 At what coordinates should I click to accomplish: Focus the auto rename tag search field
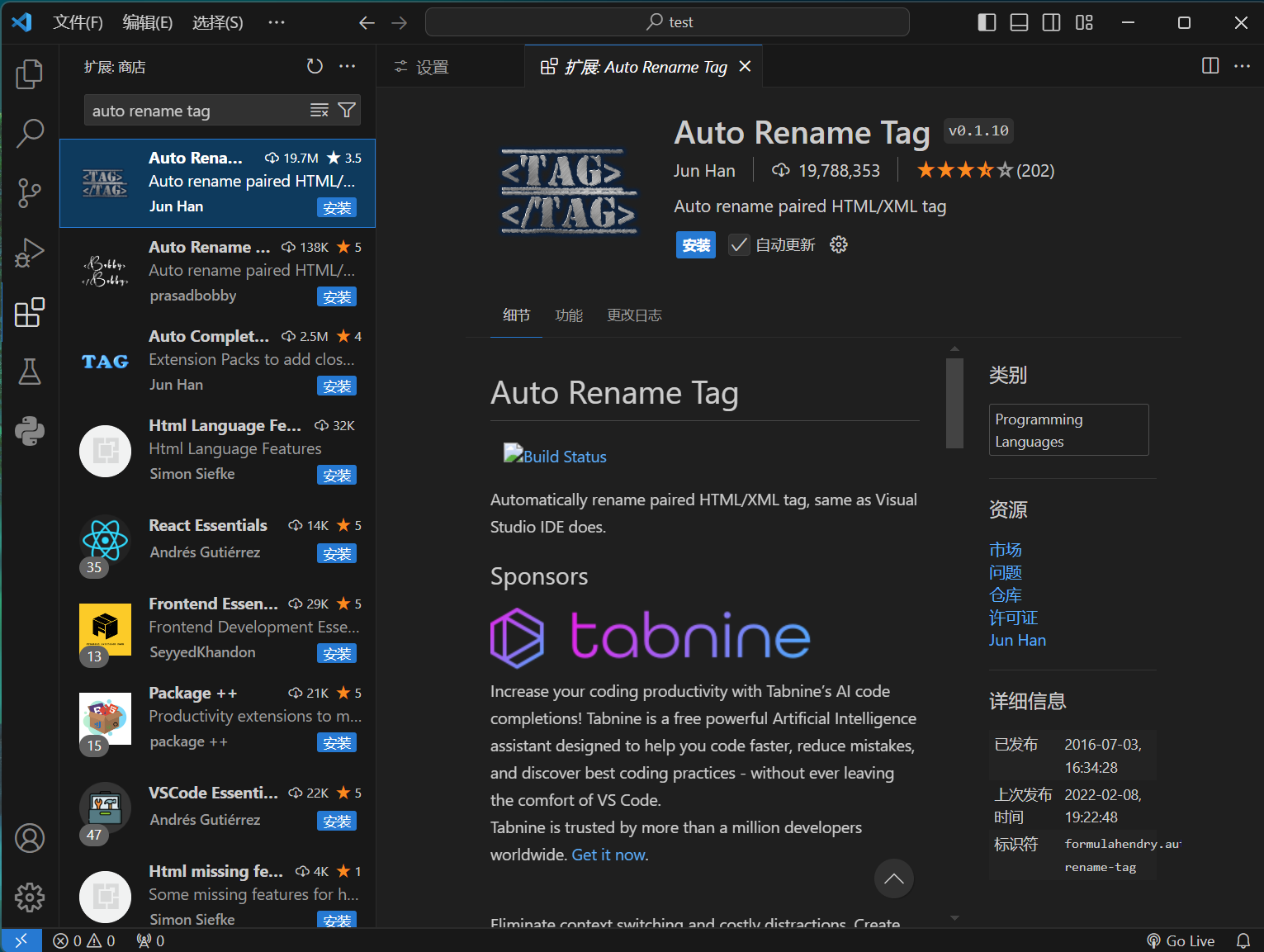(198, 111)
